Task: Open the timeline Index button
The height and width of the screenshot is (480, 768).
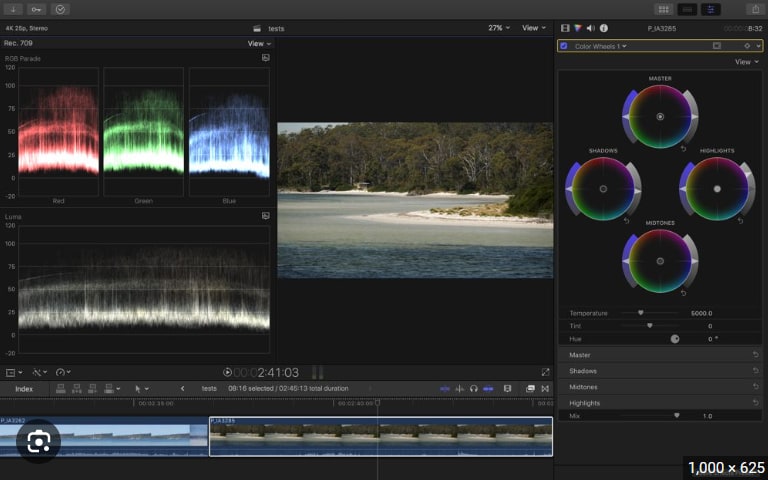Action: (x=24, y=389)
